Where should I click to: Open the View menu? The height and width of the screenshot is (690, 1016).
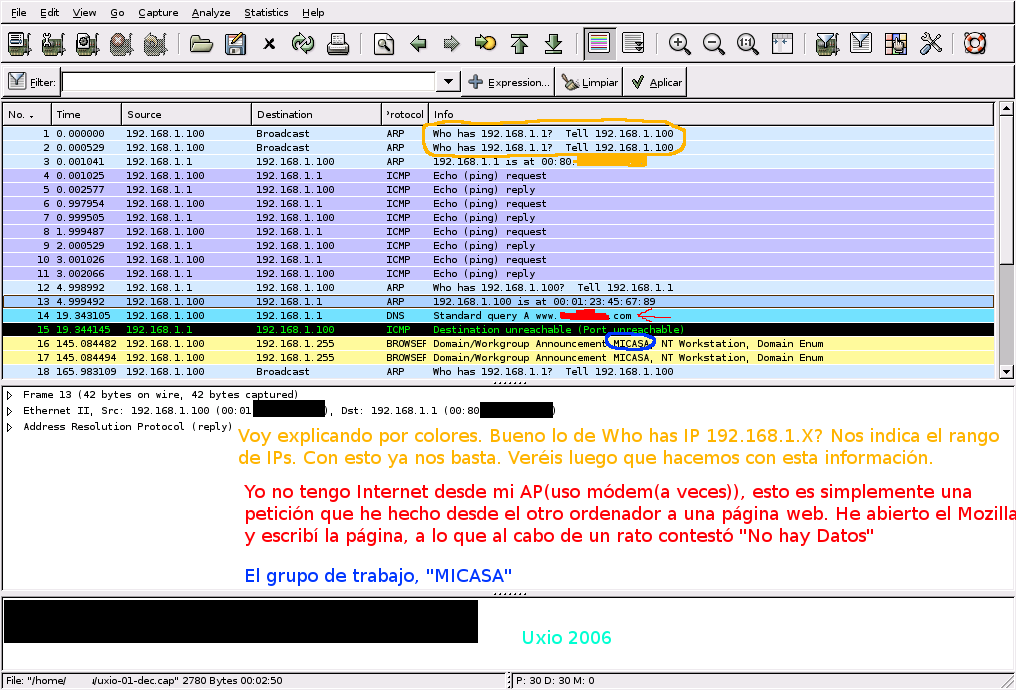pos(84,12)
